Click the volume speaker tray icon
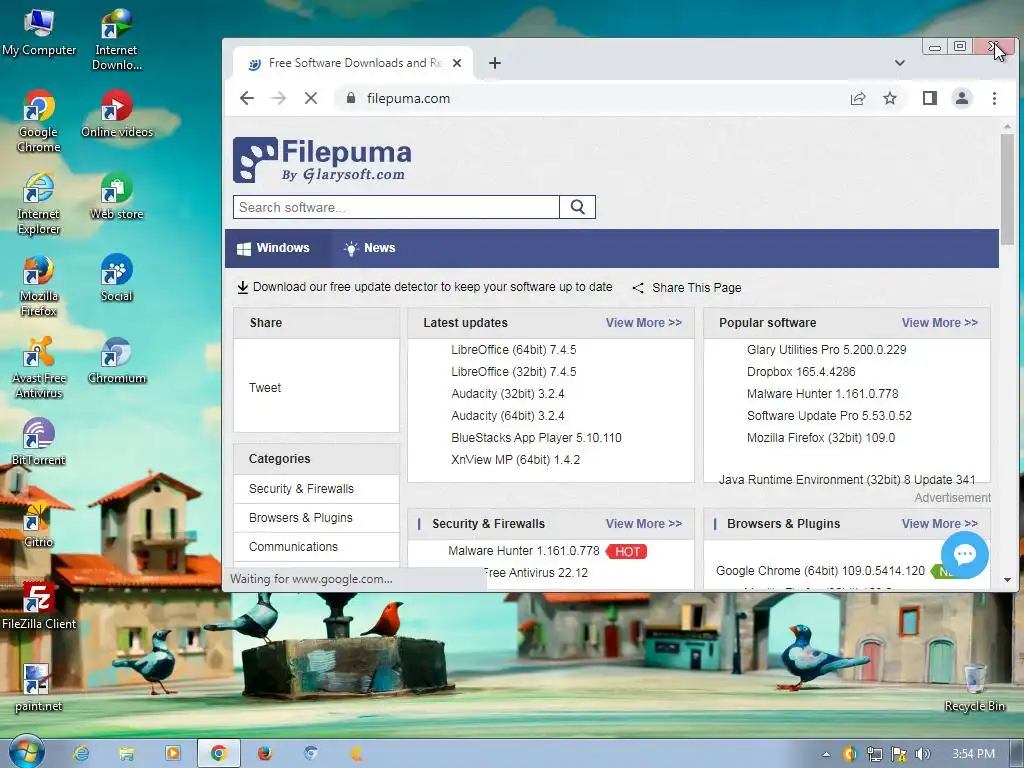The image size is (1024, 768). click(x=922, y=754)
